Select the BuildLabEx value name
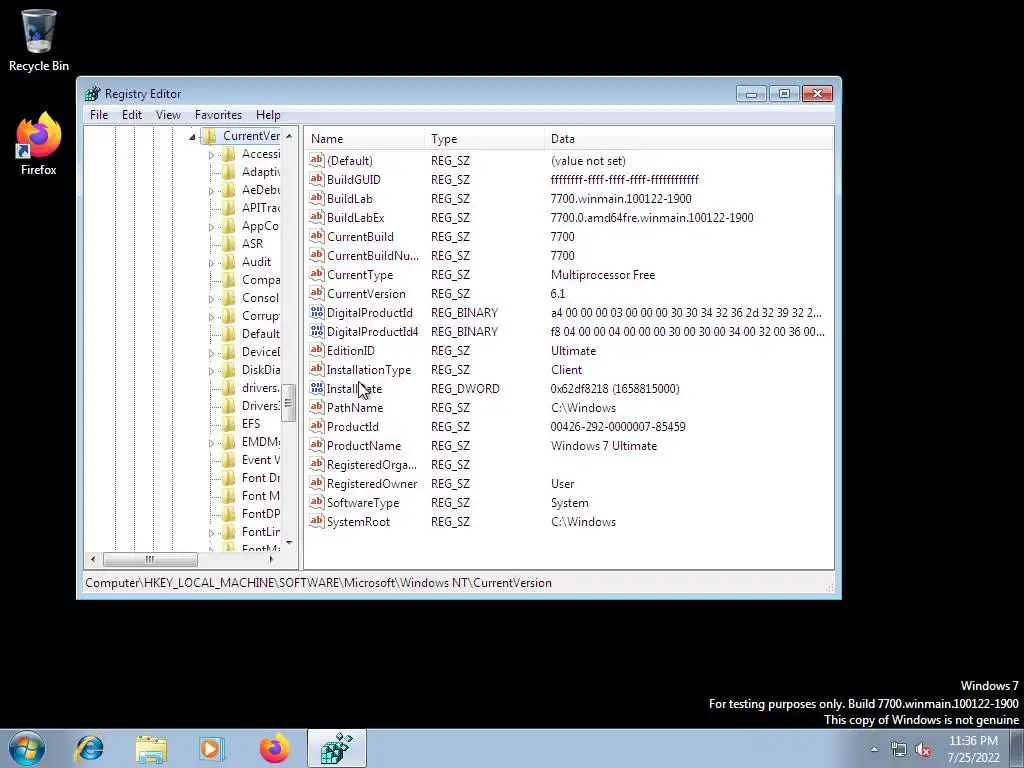1024x768 pixels. pyautogui.click(x=356, y=217)
